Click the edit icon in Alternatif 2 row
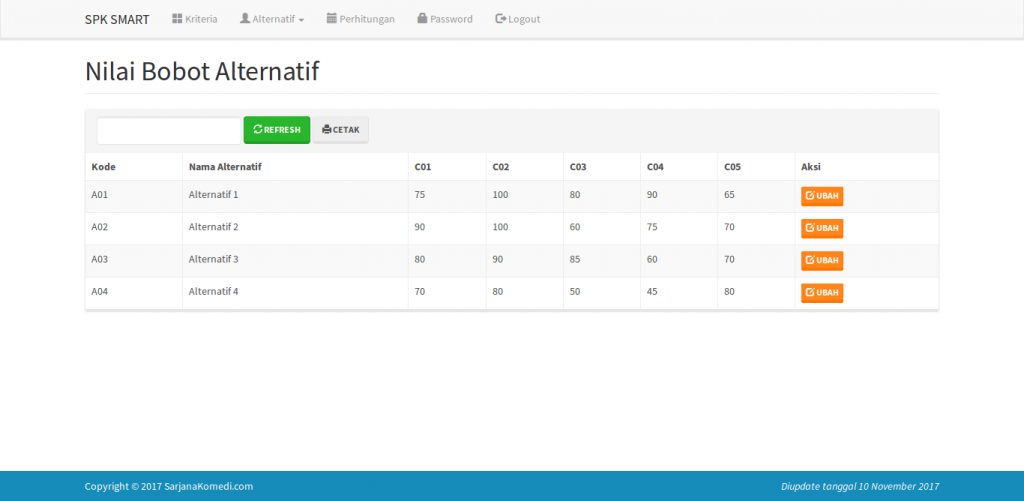This screenshot has height=501, width=1024. [810, 227]
